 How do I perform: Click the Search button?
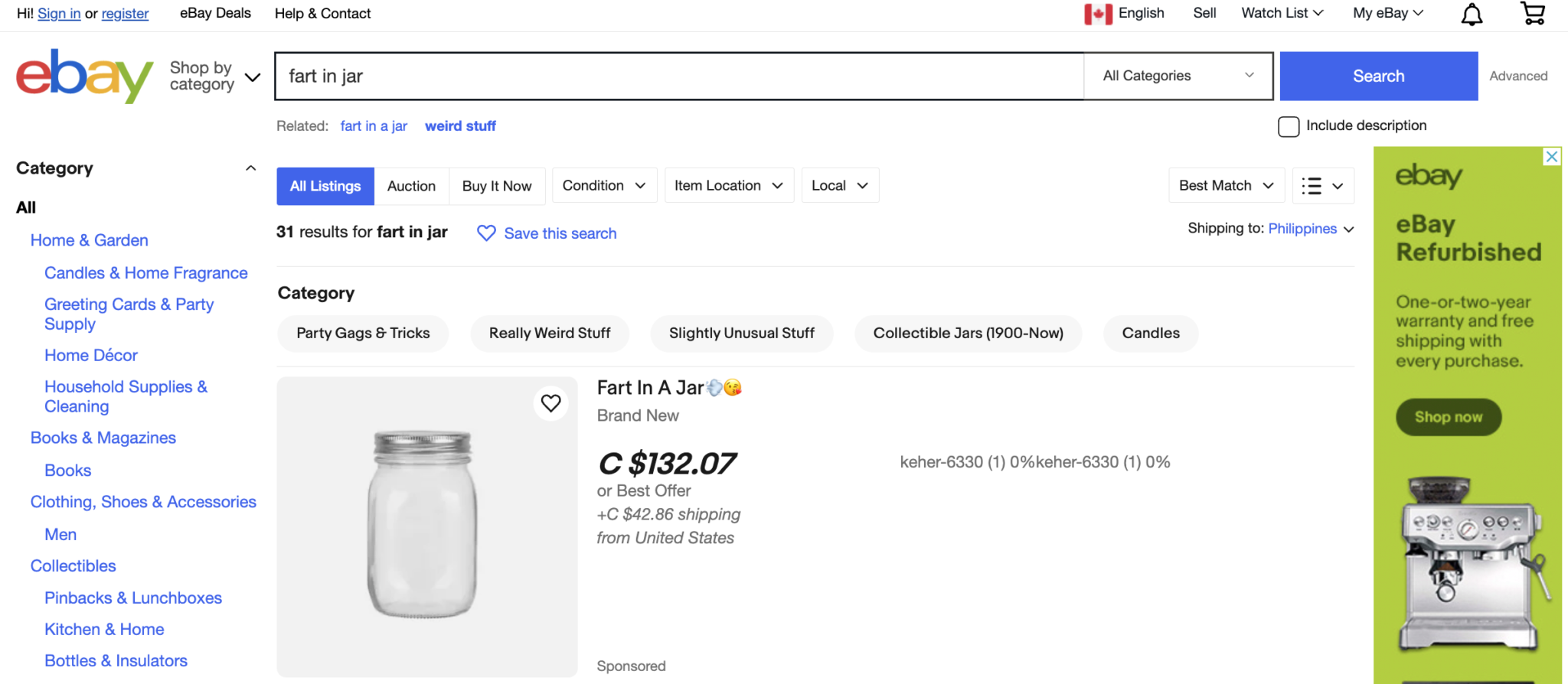pyautogui.click(x=1378, y=76)
